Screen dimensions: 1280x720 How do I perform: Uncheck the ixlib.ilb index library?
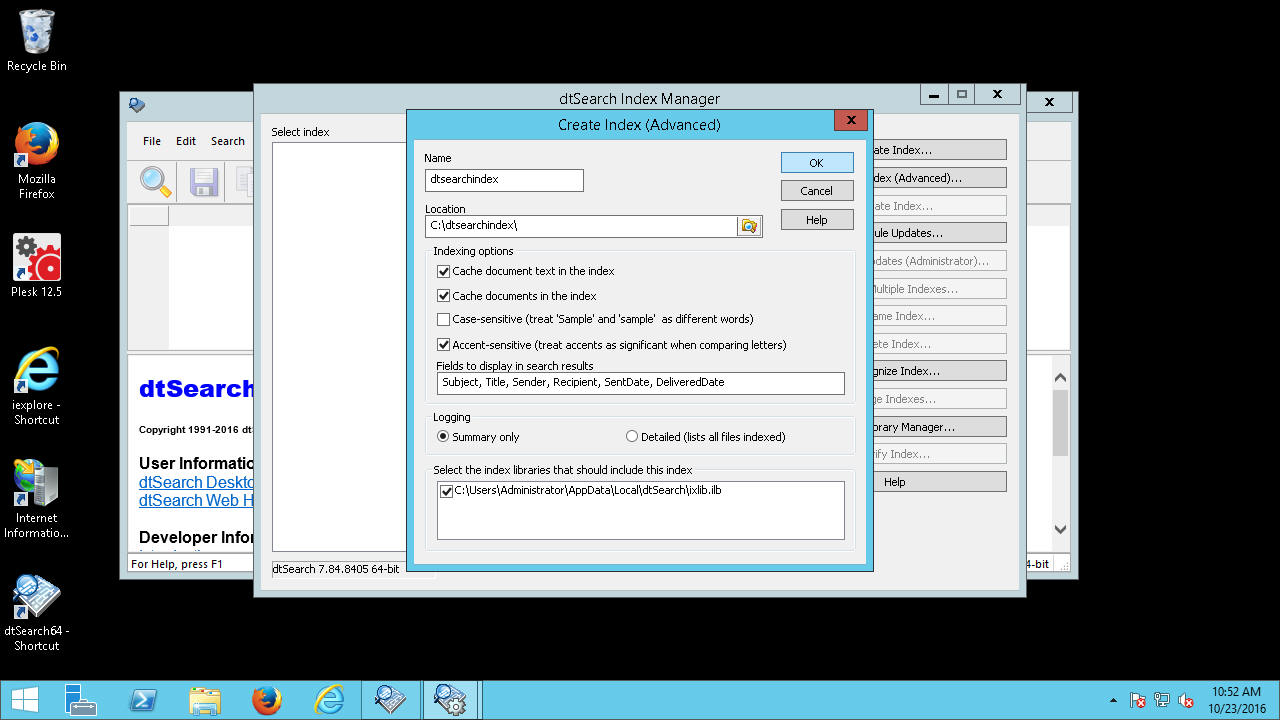(x=446, y=491)
